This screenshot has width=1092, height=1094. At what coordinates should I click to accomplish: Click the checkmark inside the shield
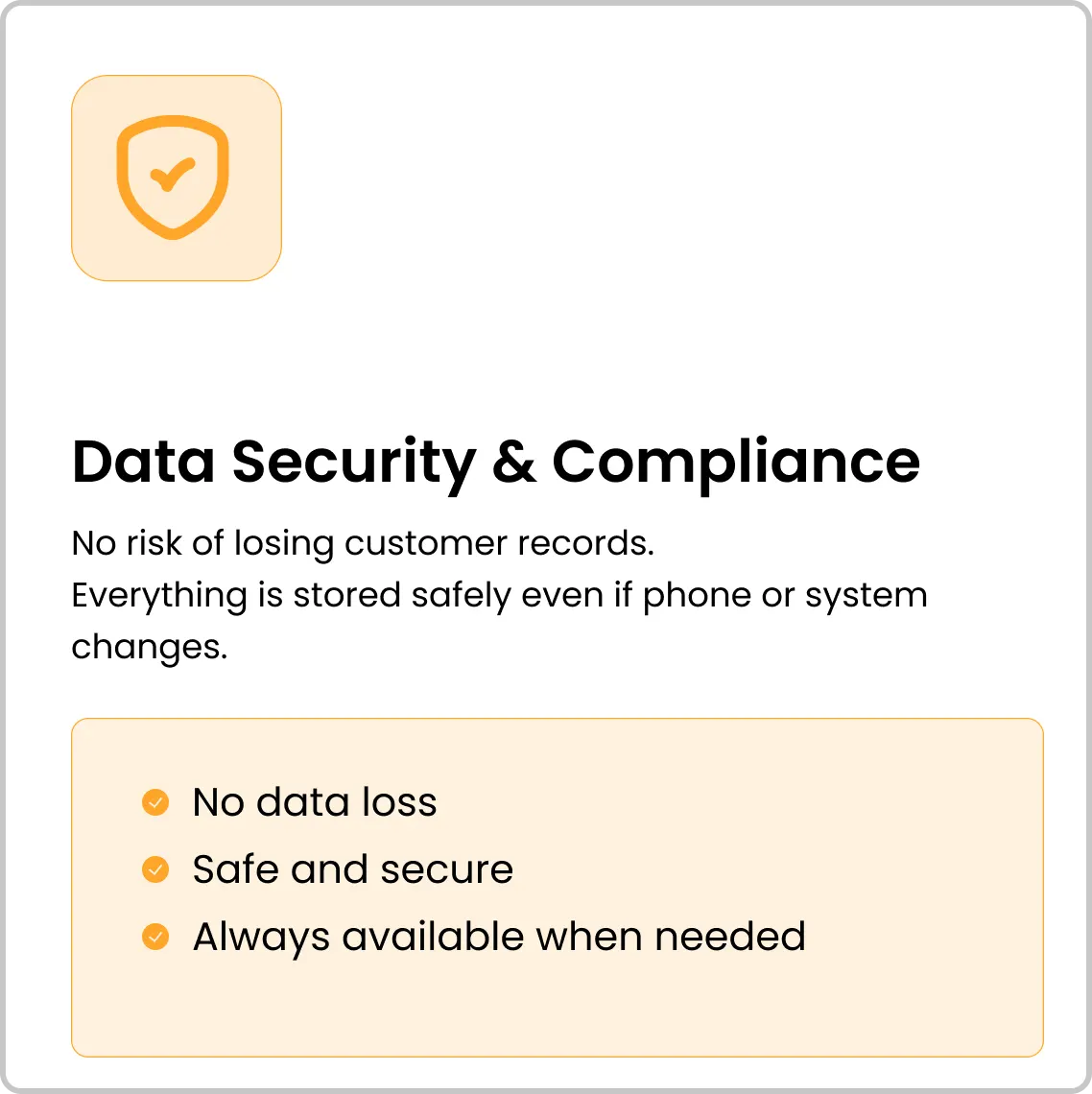[x=173, y=175]
